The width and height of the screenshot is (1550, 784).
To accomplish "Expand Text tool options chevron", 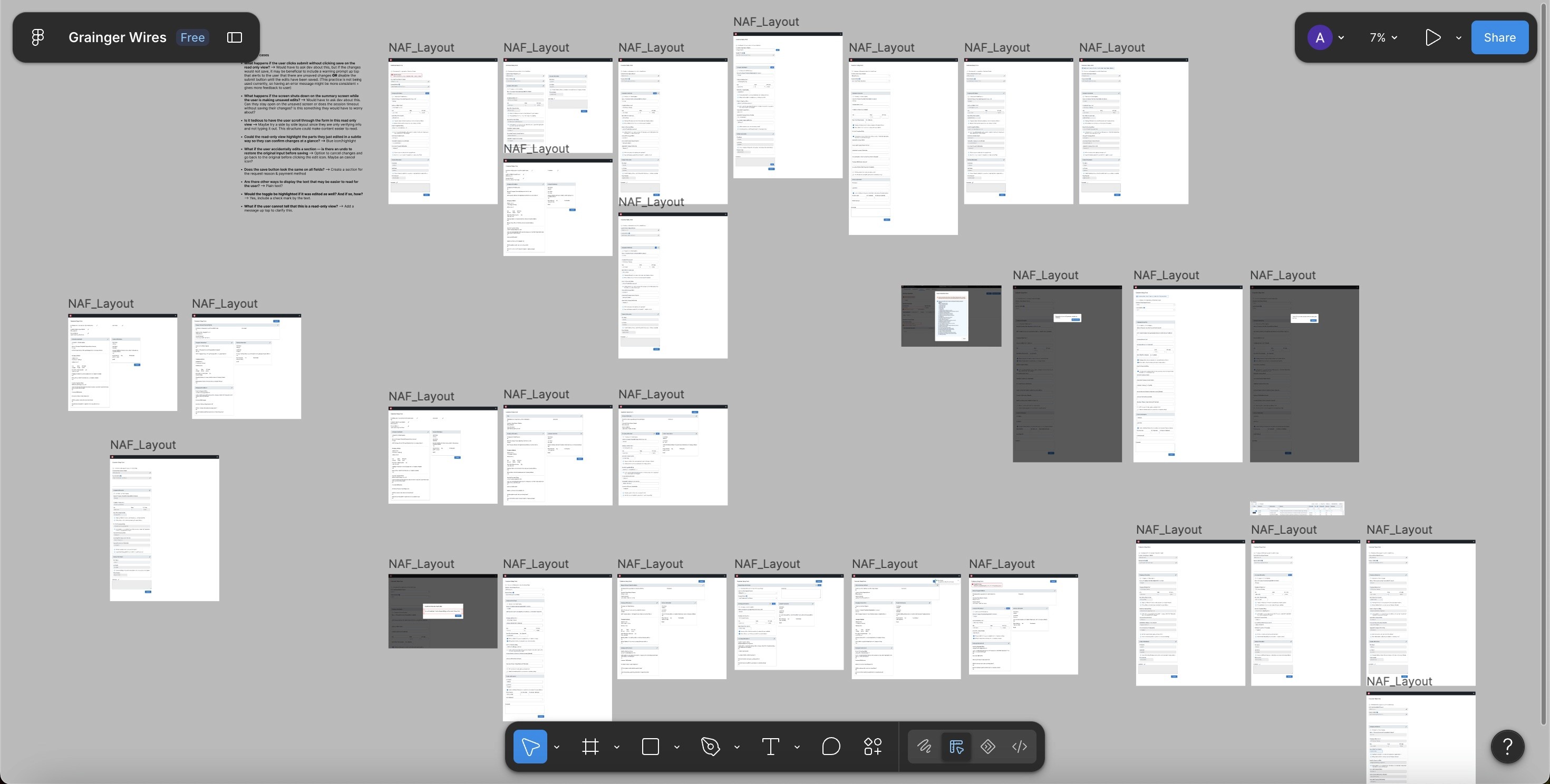I will click(797, 747).
